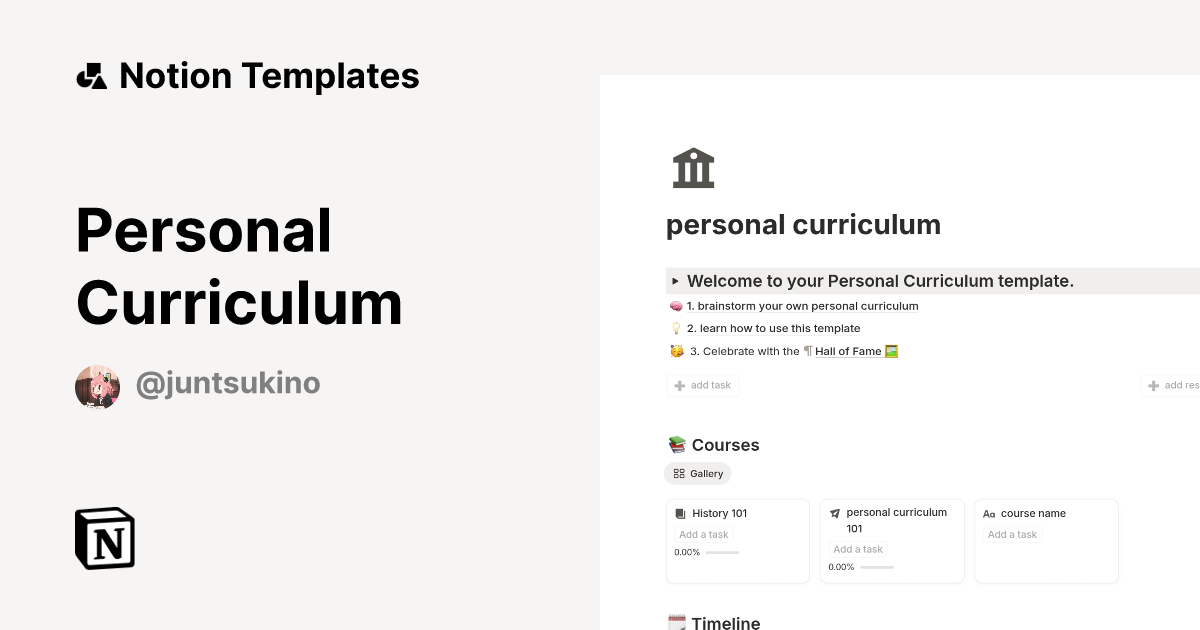Screen dimensions: 1200x630
Task: Click the grid icon inside the Gallery button
Action: coord(679,473)
